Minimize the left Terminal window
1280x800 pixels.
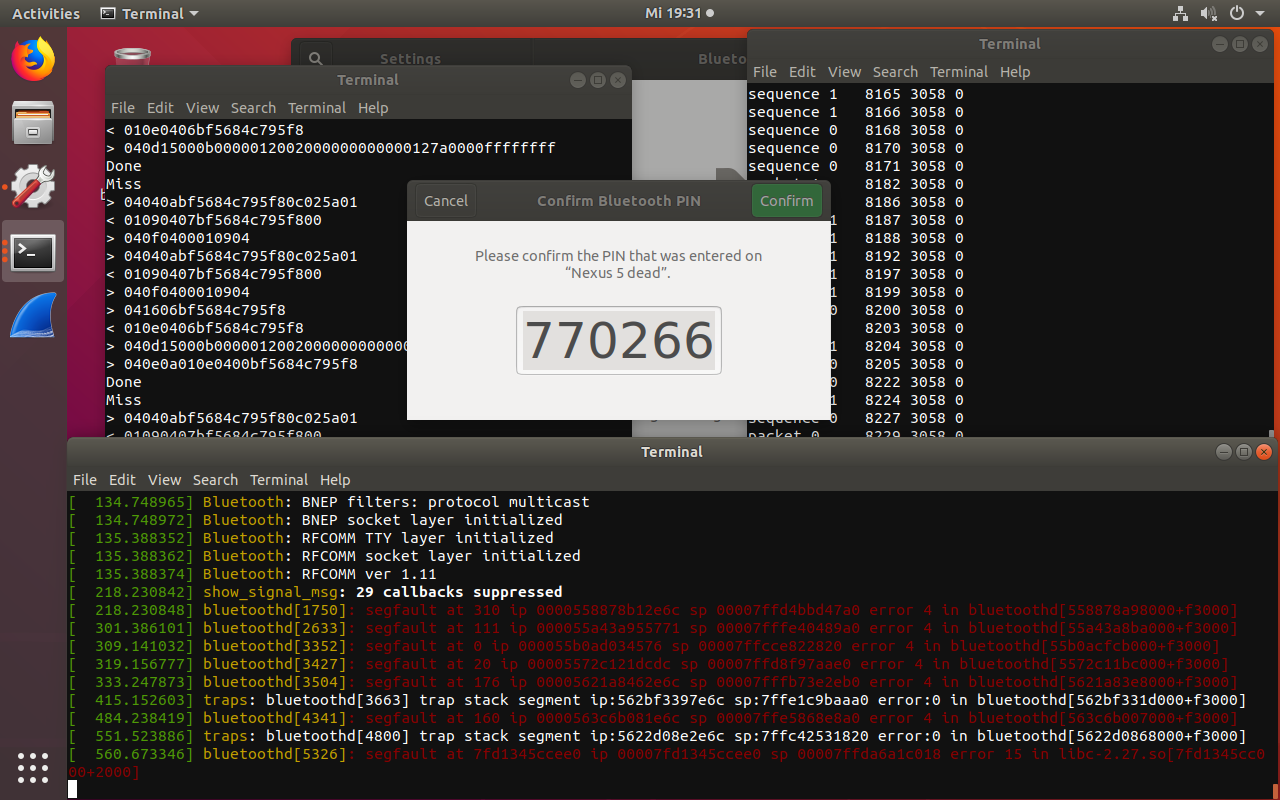[578, 80]
